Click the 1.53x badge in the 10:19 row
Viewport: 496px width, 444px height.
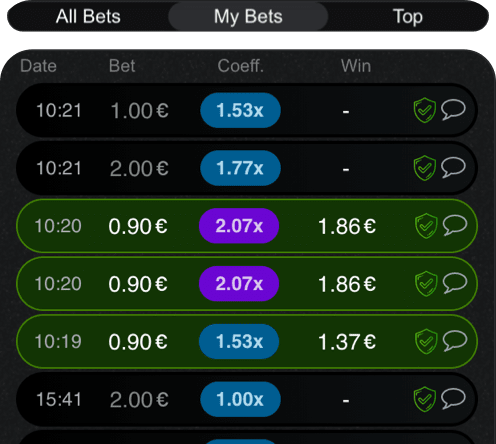coord(239,341)
